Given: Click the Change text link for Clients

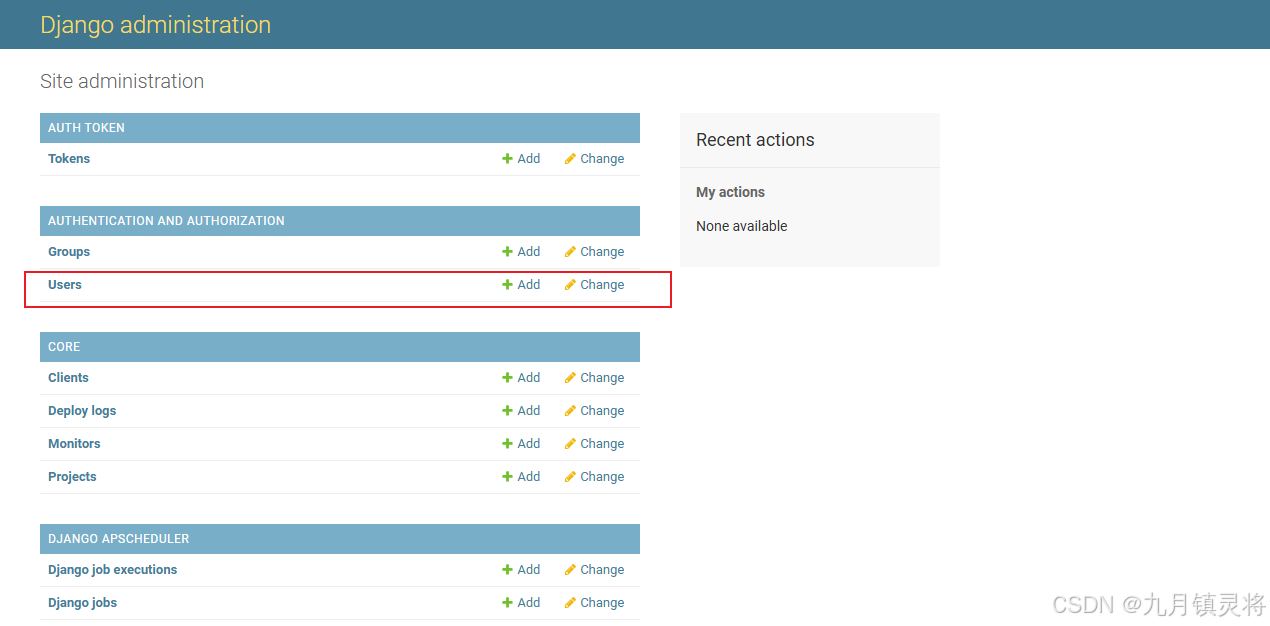Looking at the screenshot, I should tap(602, 378).
